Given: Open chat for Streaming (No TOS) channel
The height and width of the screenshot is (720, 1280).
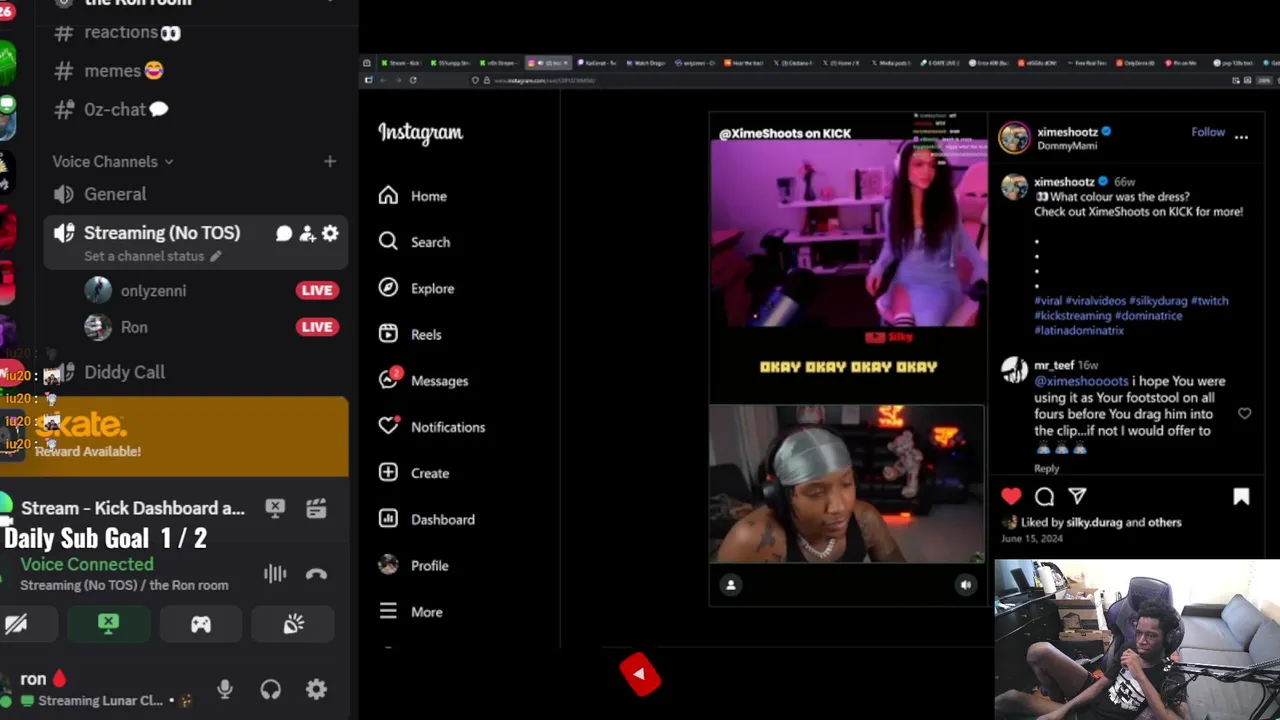Looking at the screenshot, I should coord(284,233).
